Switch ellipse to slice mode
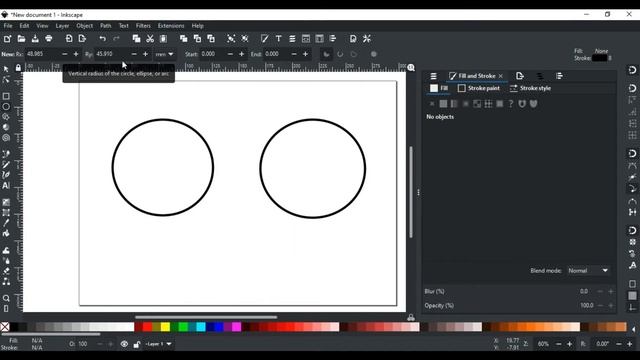The width and height of the screenshot is (640, 360). [x=327, y=54]
